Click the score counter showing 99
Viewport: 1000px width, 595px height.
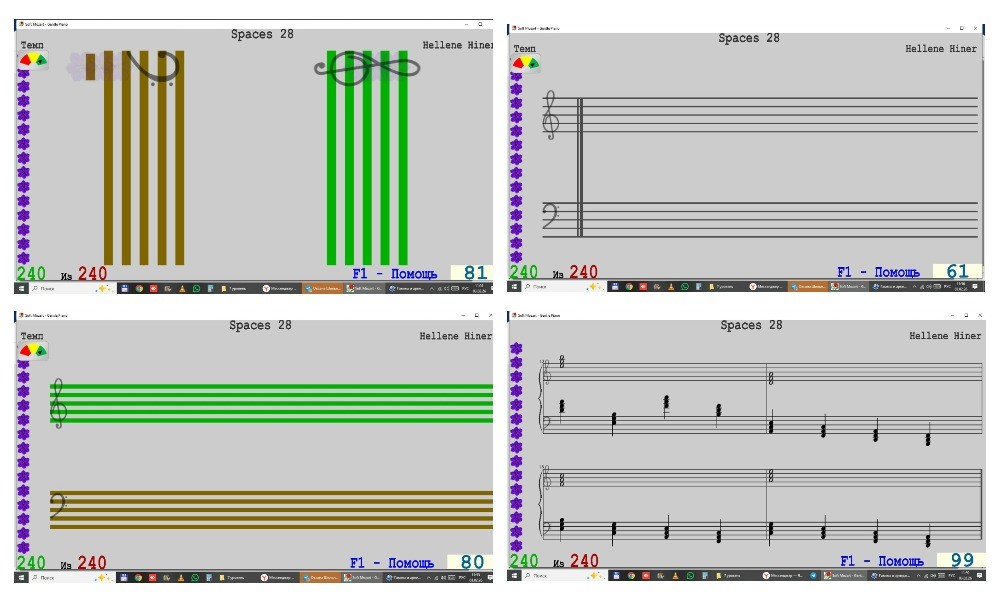(x=962, y=561)
